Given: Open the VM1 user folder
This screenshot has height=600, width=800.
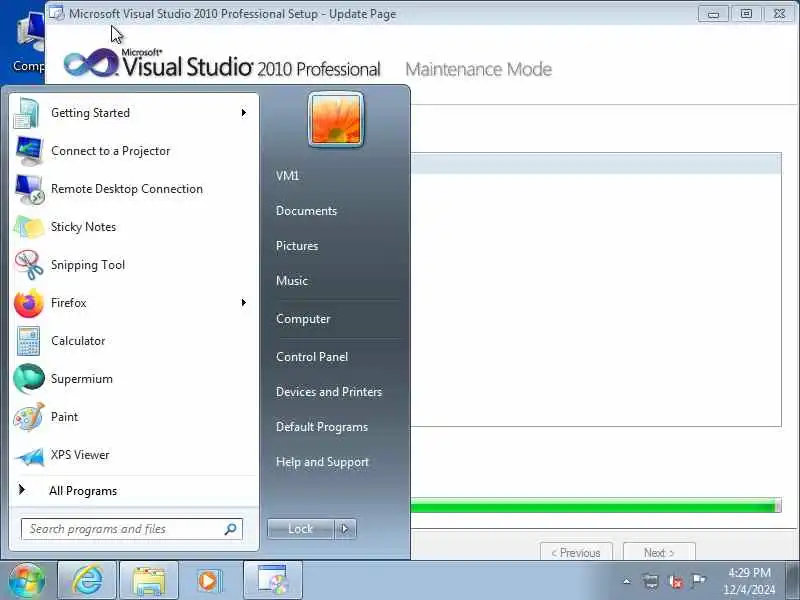Looking at the screenshot, I should point(287,176).
